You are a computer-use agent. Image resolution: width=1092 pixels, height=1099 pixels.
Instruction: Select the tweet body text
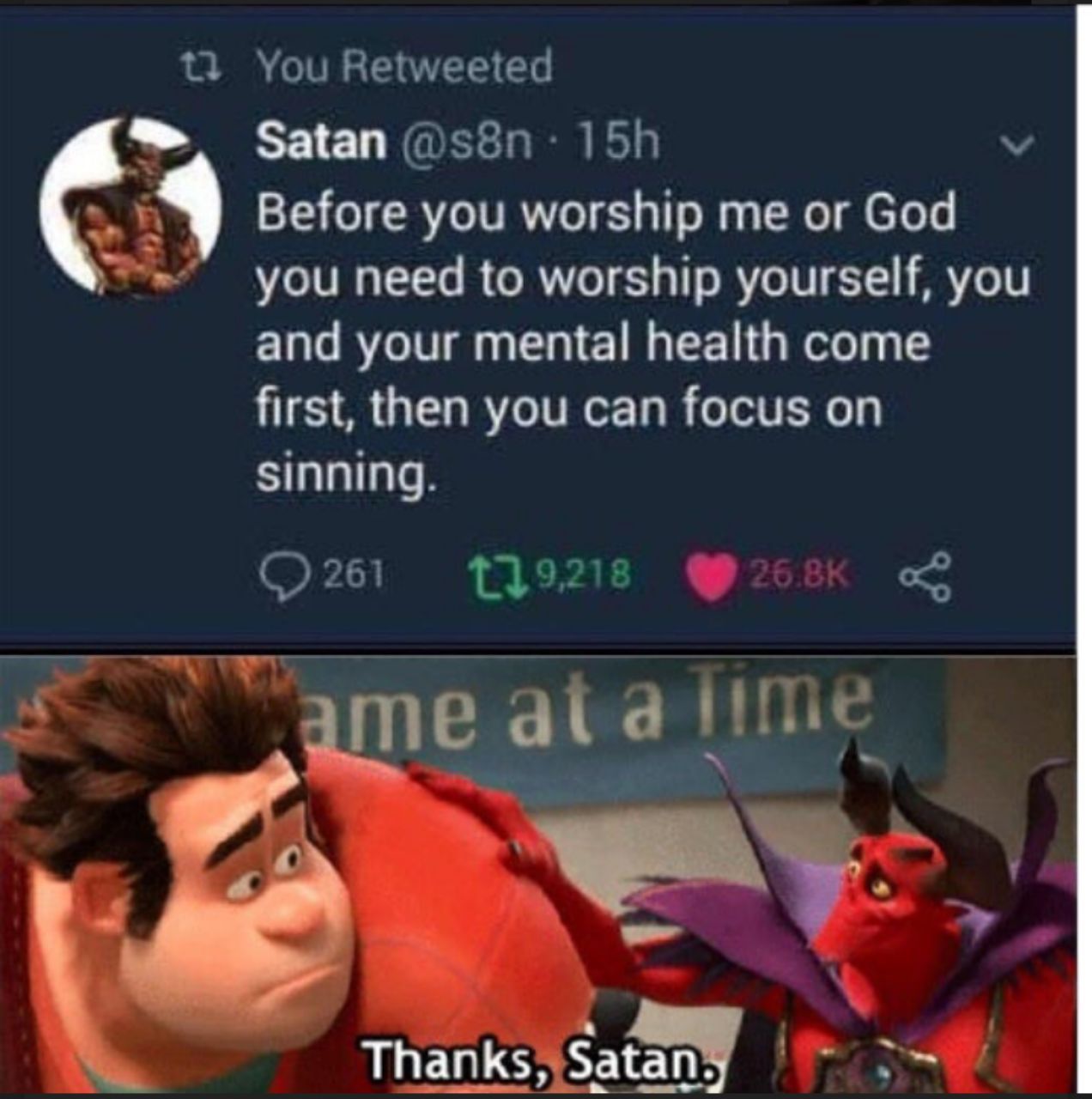tap(642, 343)
